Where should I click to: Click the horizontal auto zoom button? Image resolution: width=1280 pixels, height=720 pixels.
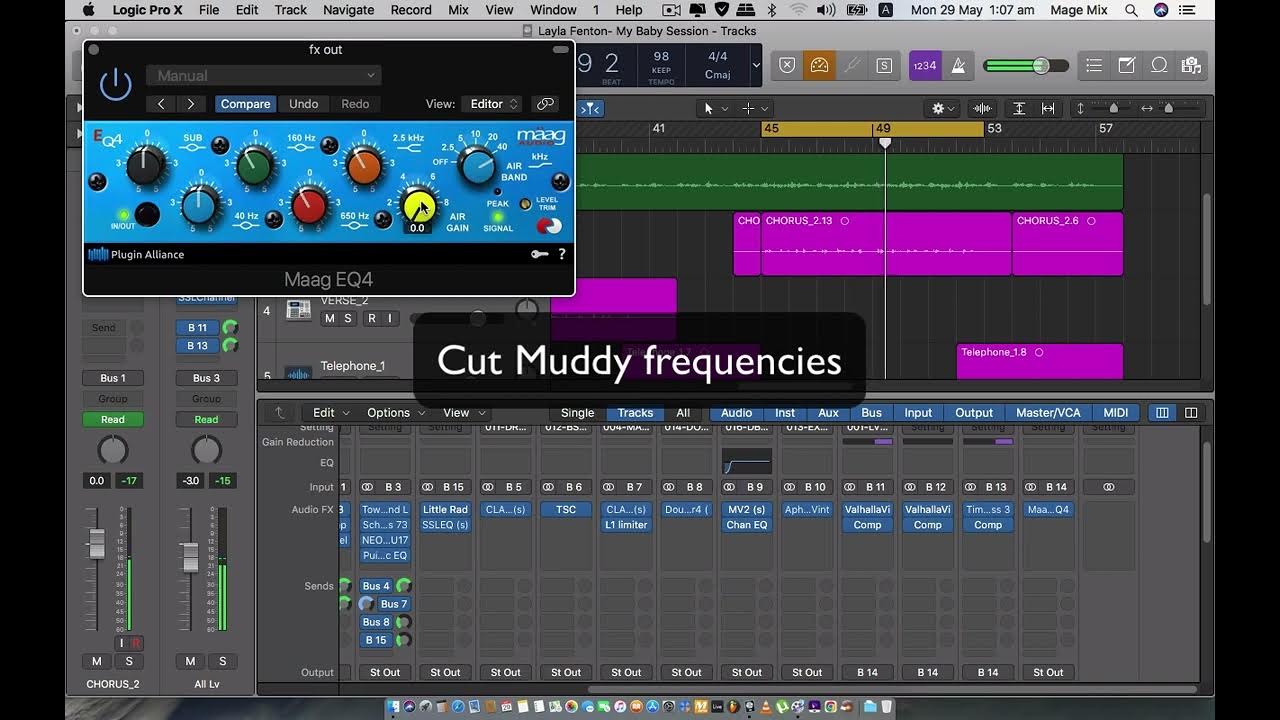tap(1048, 108)
